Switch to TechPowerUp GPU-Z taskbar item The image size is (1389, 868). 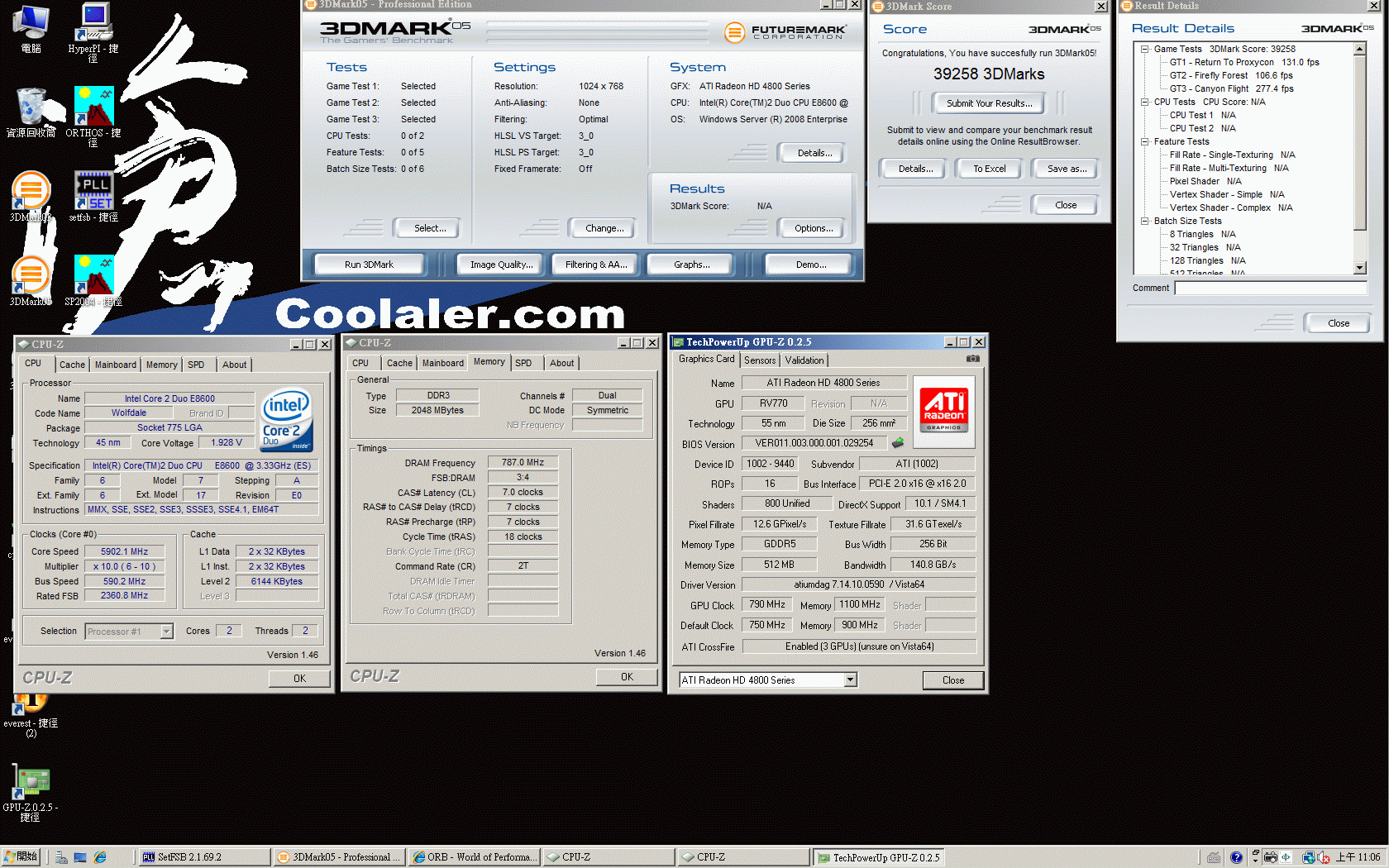click(x=878, y=857)
